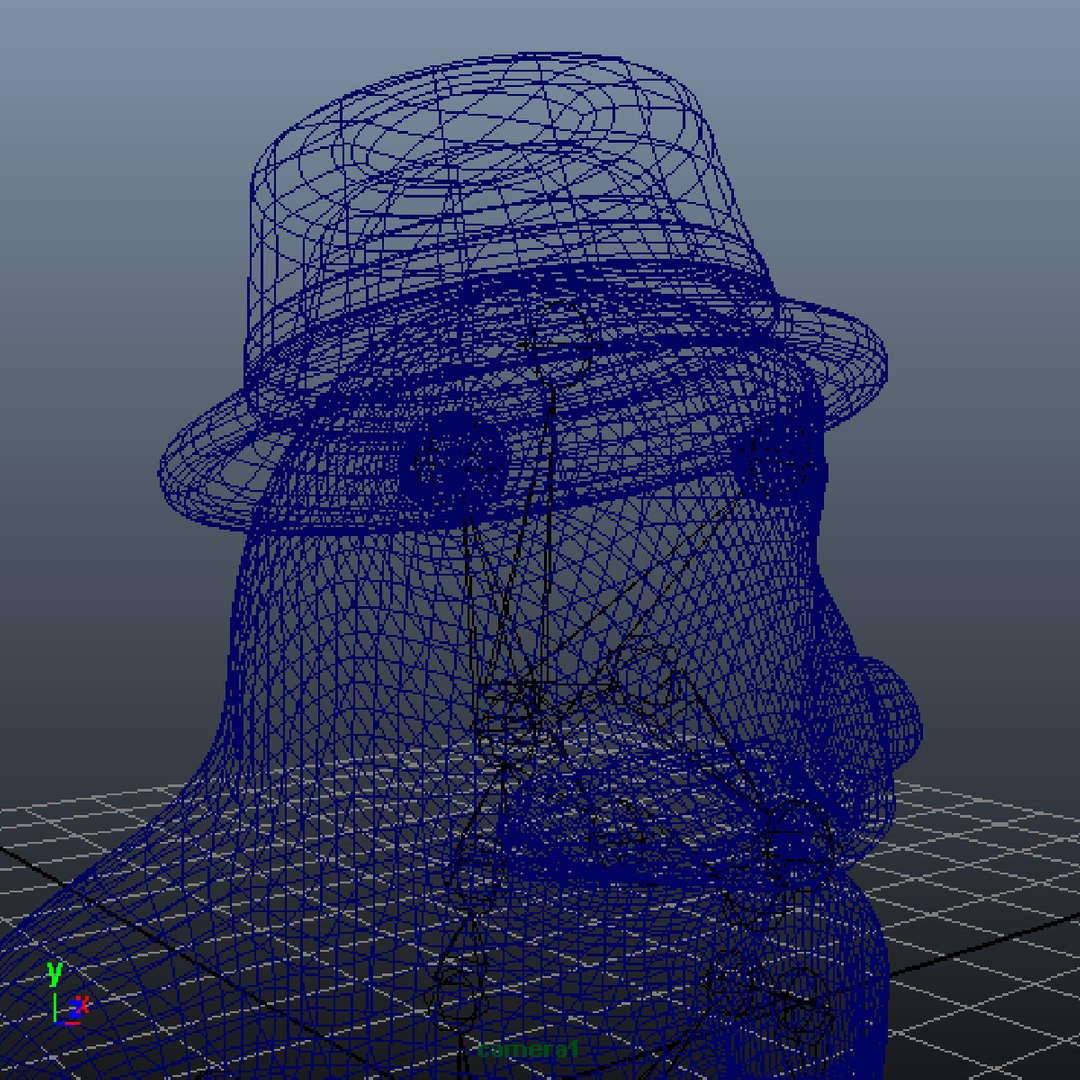Click the camera1 label in viewport

point(528,1050)
